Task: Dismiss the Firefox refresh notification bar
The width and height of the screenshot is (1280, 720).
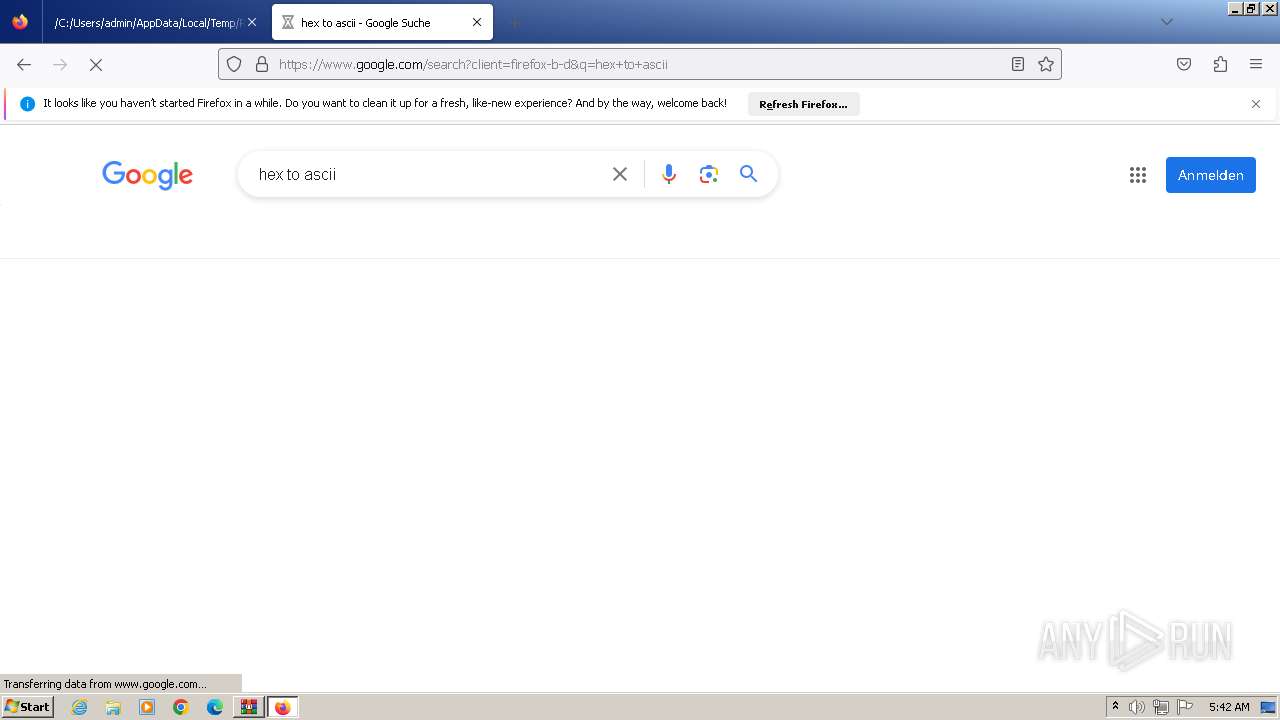Action: [x=1256, y=104]
